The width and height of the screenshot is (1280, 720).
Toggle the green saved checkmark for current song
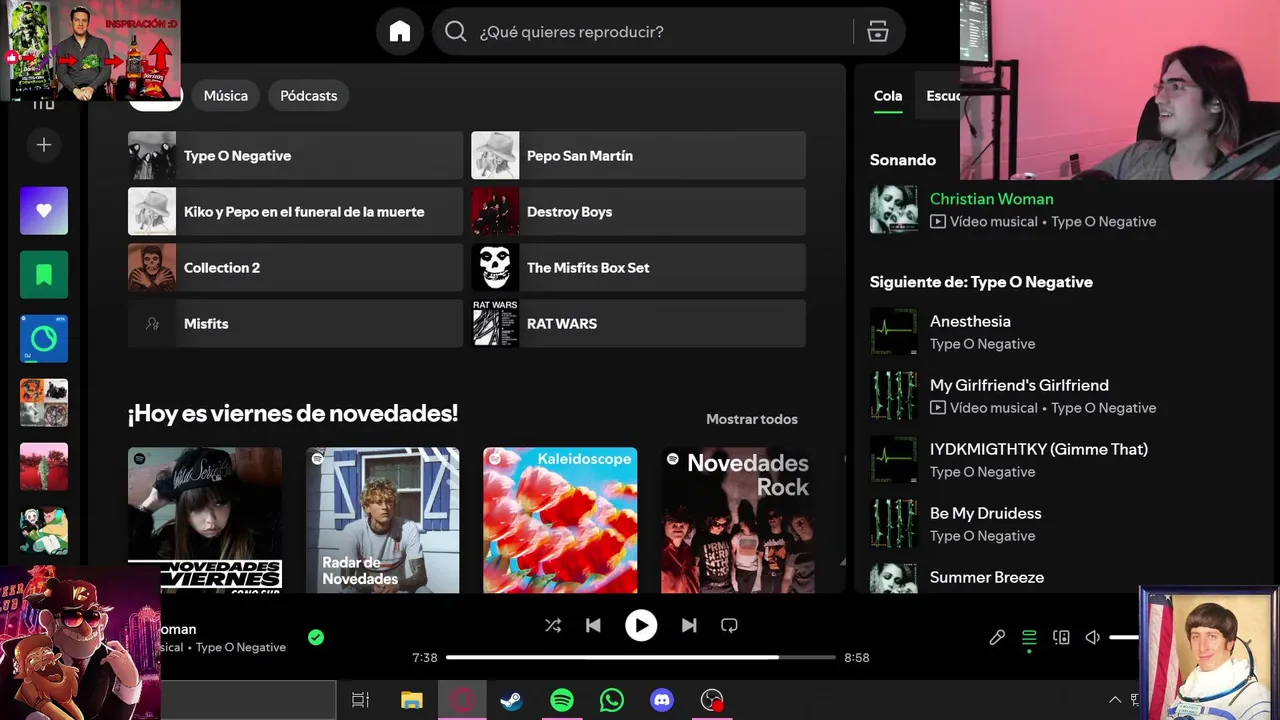point(316,637)
